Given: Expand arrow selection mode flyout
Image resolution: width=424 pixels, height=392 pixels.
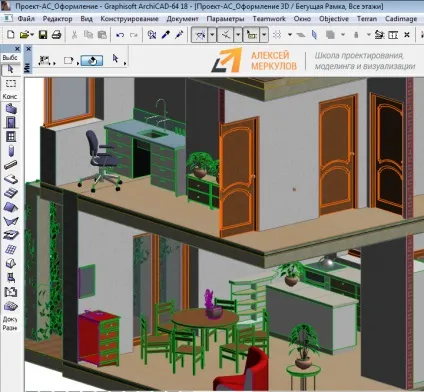Looking at the screenshot, I should (x=125, y=63).
